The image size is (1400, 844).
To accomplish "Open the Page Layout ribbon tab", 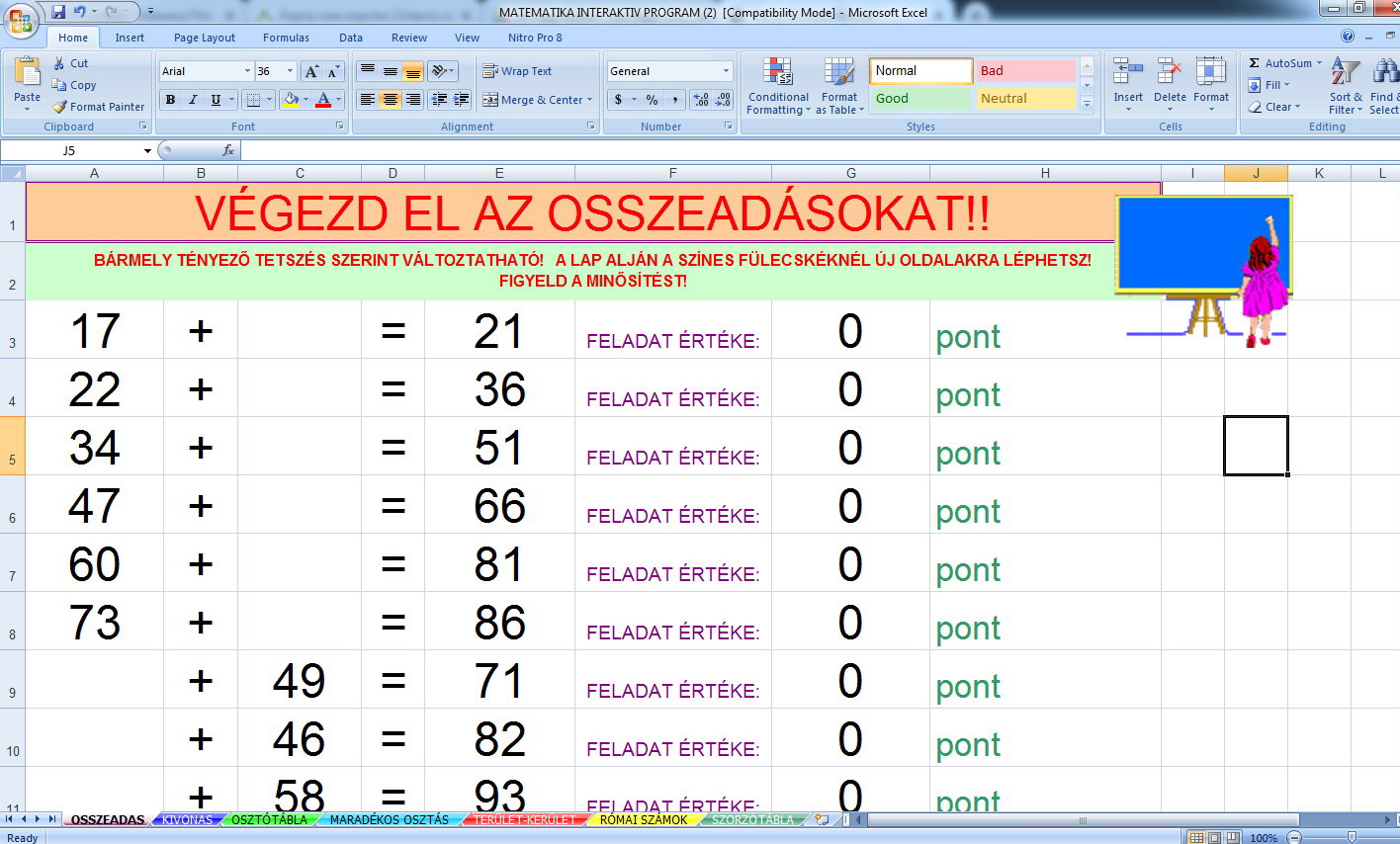I will coord(204,38).
